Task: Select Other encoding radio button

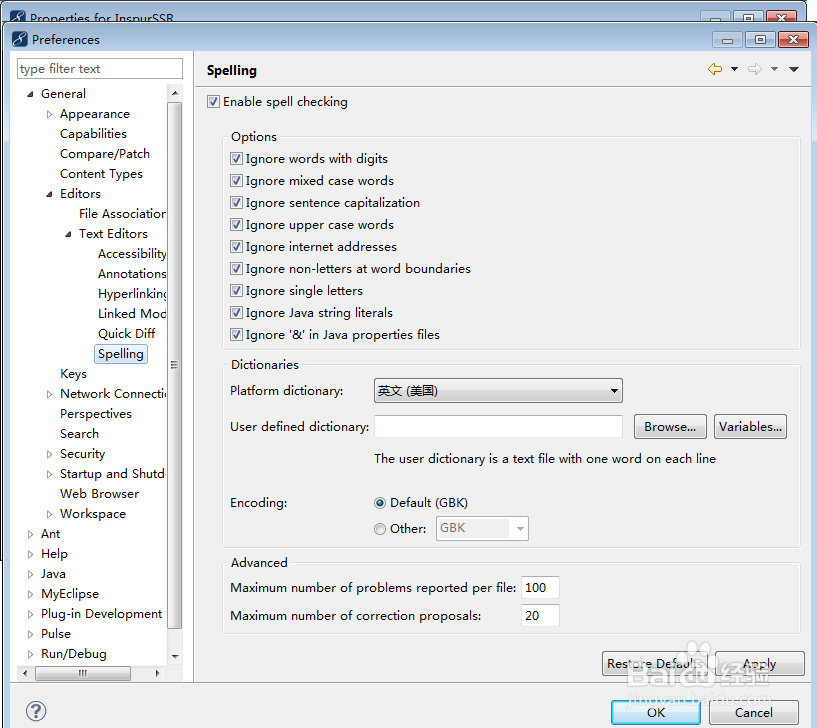Action: 380,529
